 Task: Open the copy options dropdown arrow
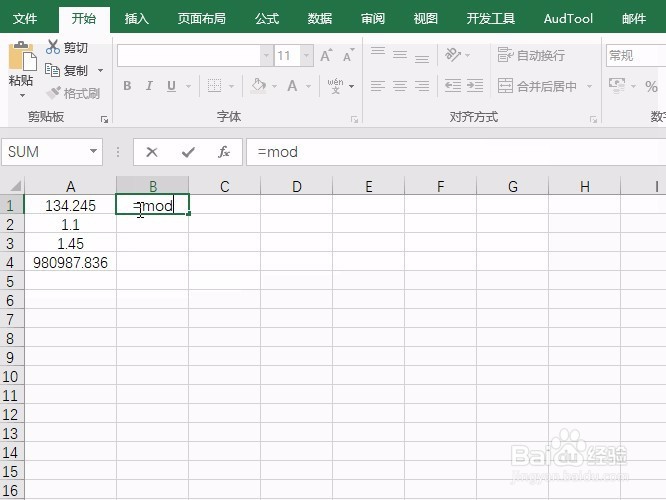101,70
